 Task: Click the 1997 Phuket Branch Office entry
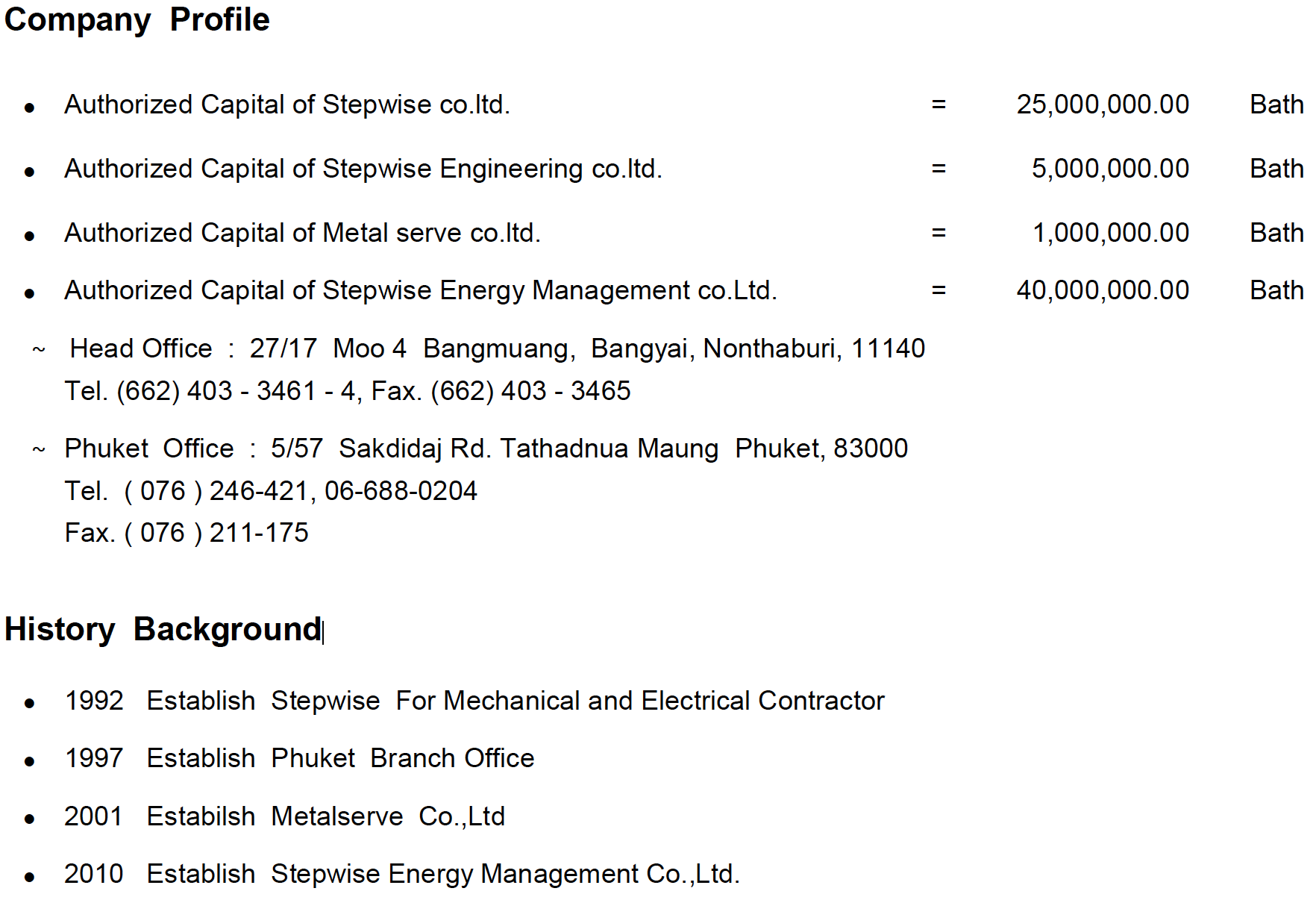pos(299,758)
